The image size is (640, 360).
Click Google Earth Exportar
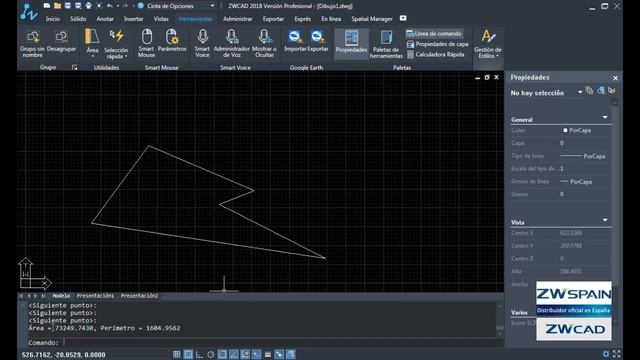[x=318, y=41]
